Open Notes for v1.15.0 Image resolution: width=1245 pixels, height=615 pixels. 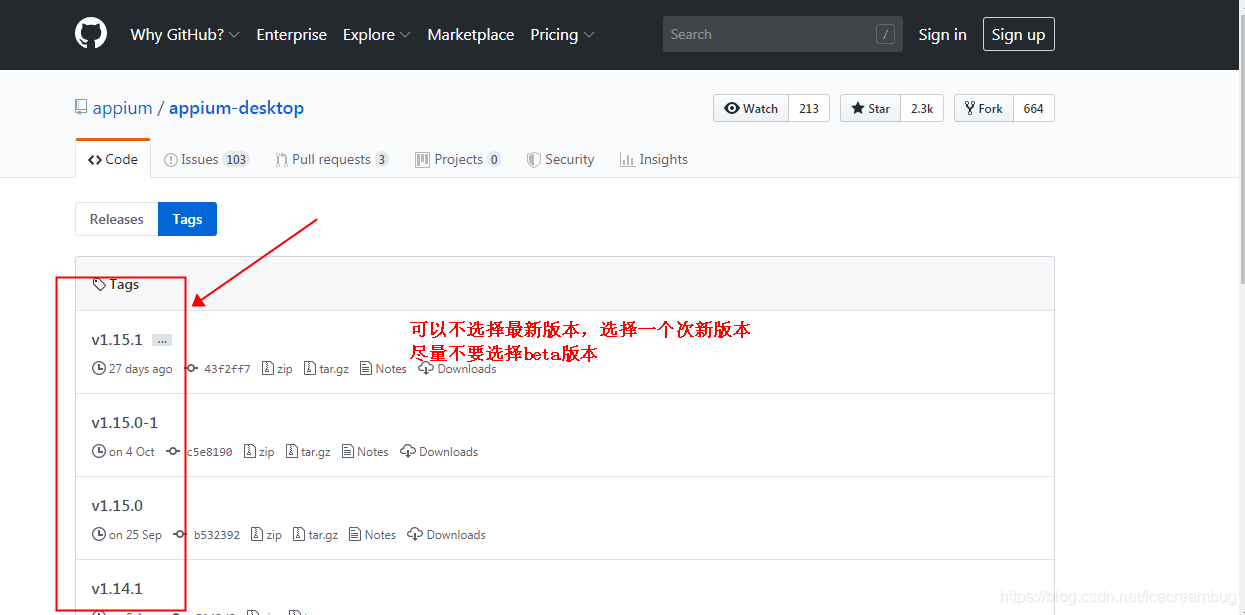[372, 535]
